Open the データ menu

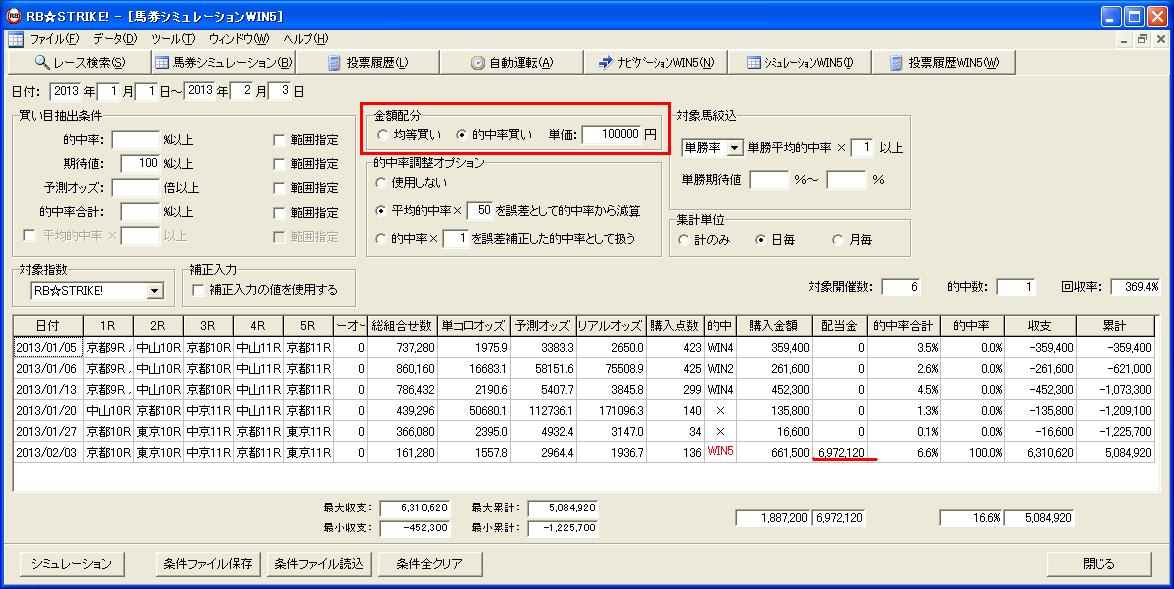(x=115, y=39)
